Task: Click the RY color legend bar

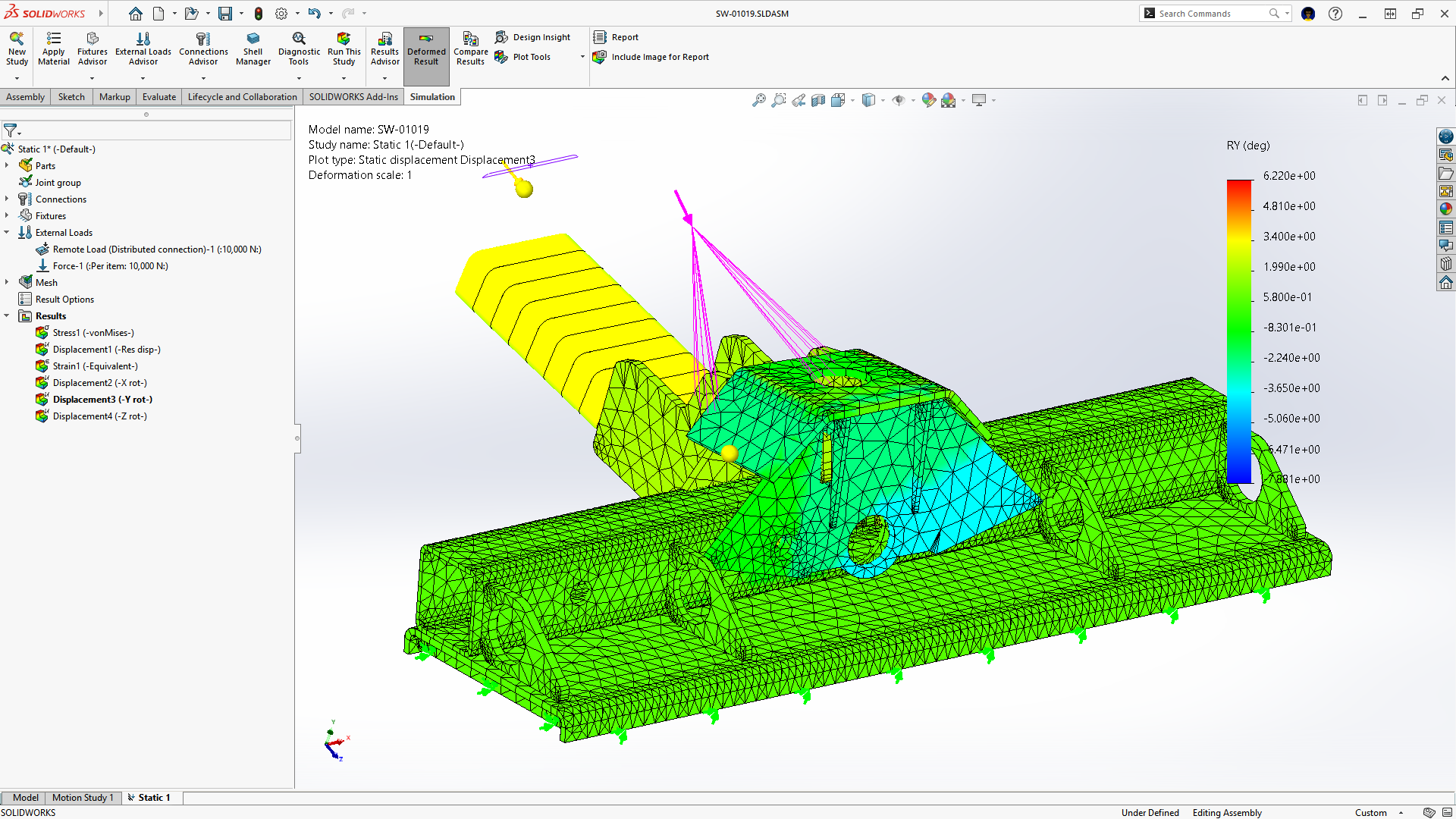Action: (1238, 331)
